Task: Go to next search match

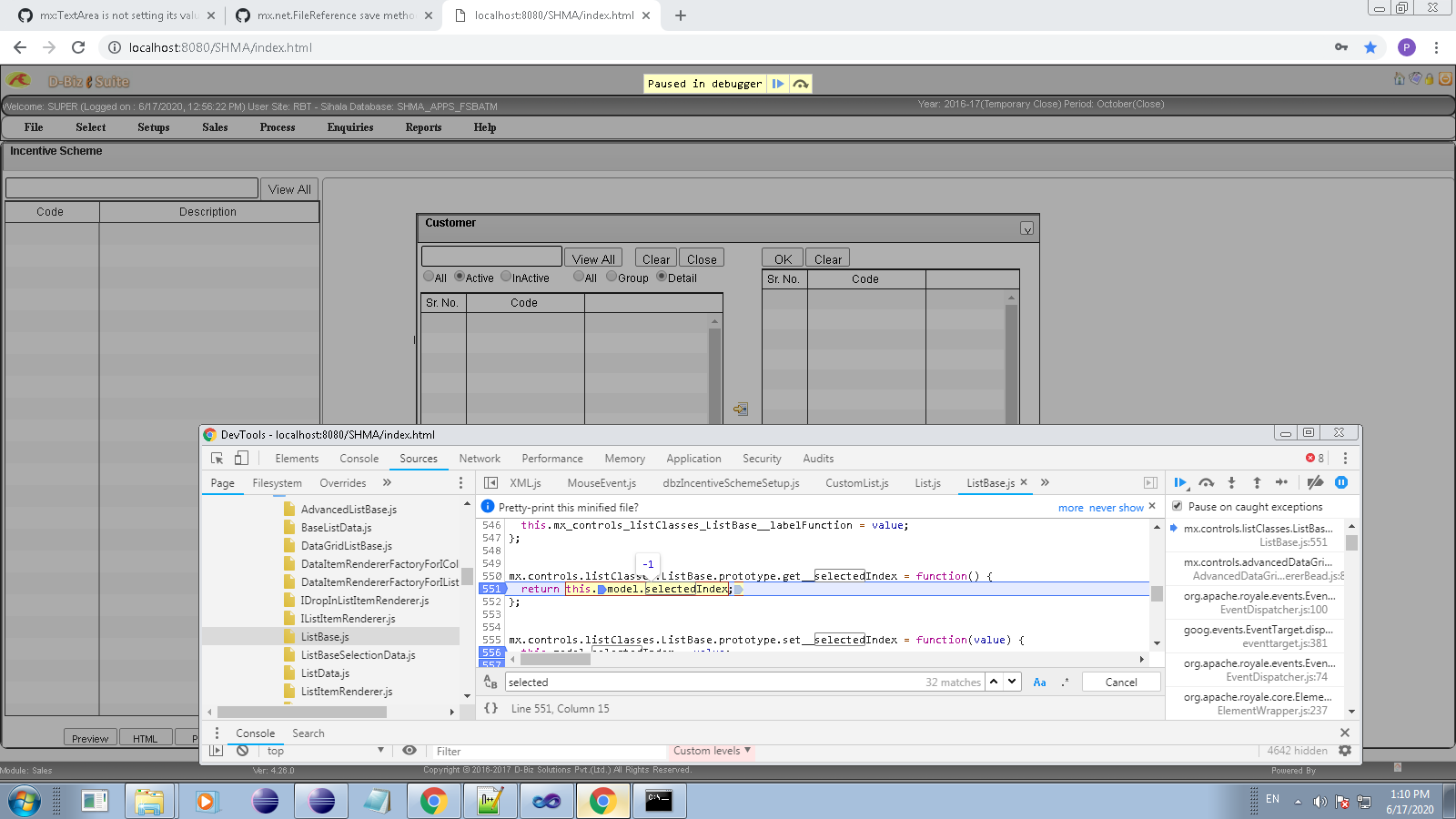Action: (x=1012, y=682)
